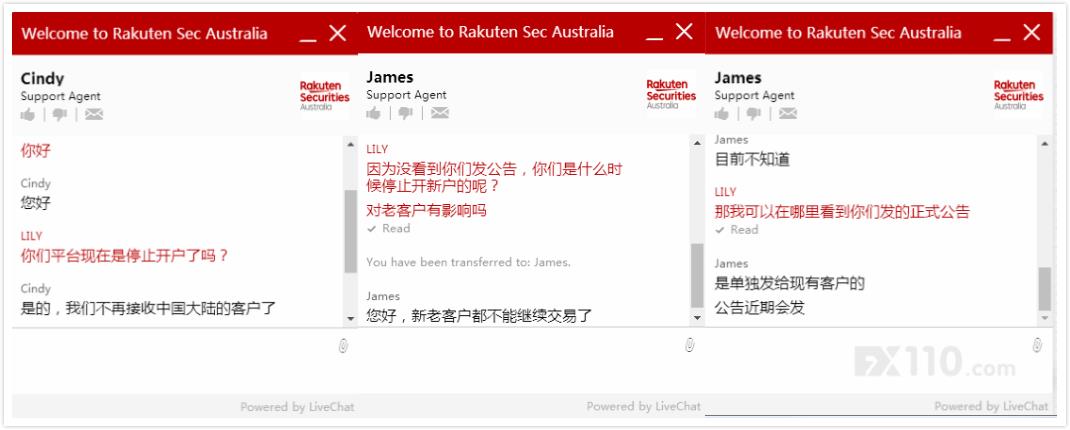Viewport: 1070px width, 430px height.
Task: Scrollbar thumb in rightmost chat window
Action: (x=1045, y=289)
